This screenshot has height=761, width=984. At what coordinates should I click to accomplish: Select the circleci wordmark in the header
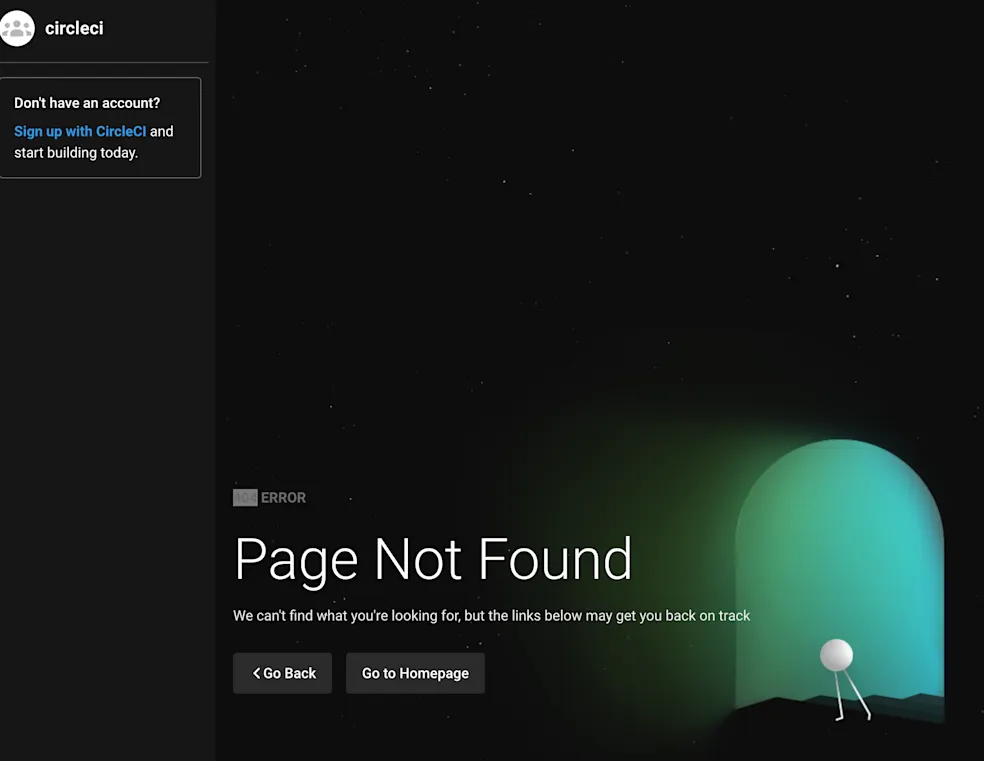point(73,28)
